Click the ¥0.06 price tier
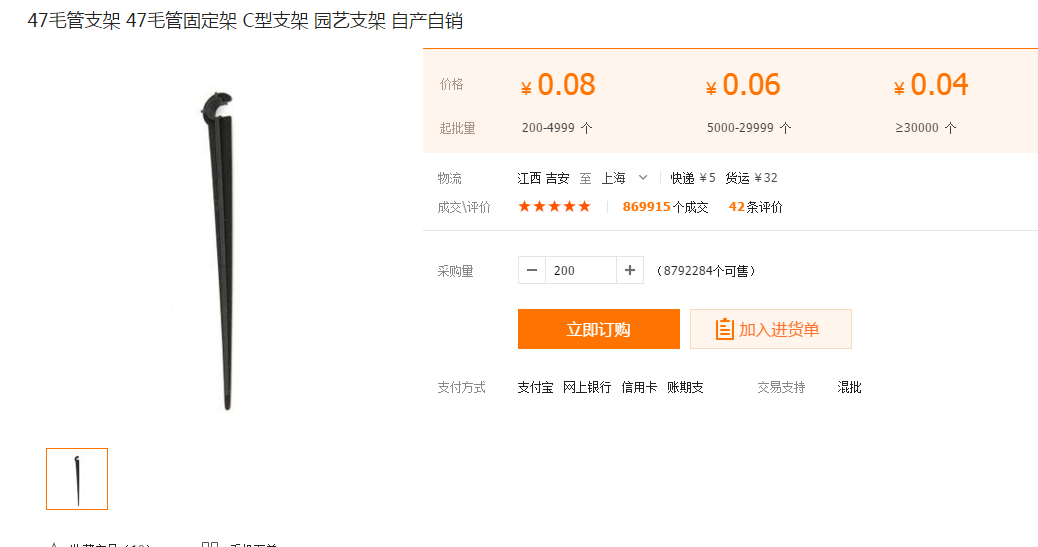 (x=743, y=86)
